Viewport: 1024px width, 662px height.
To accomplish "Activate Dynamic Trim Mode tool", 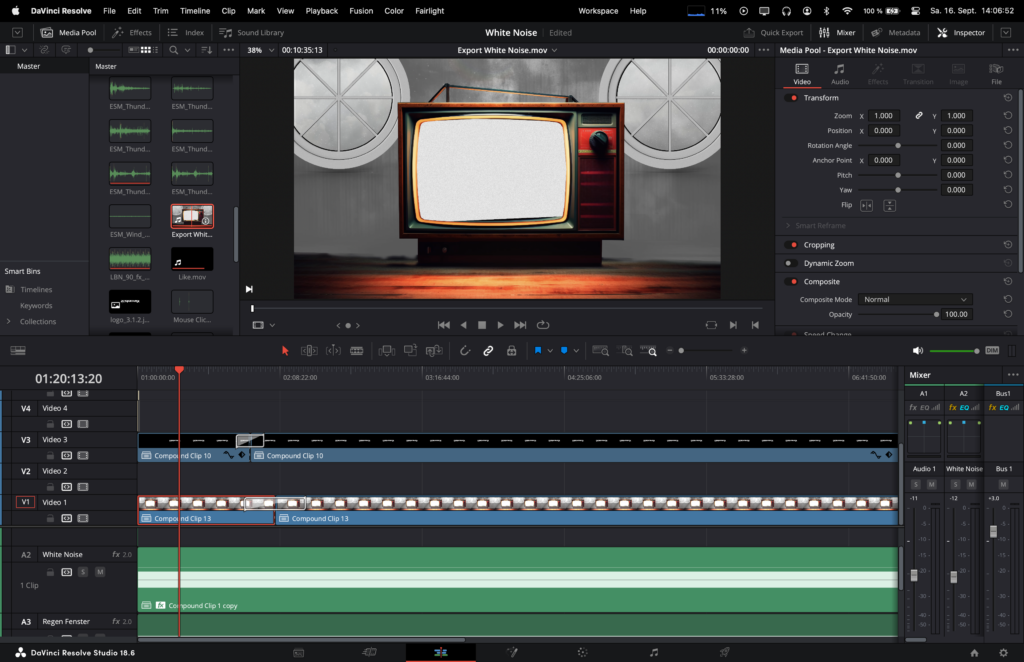I will pos(333,351).
